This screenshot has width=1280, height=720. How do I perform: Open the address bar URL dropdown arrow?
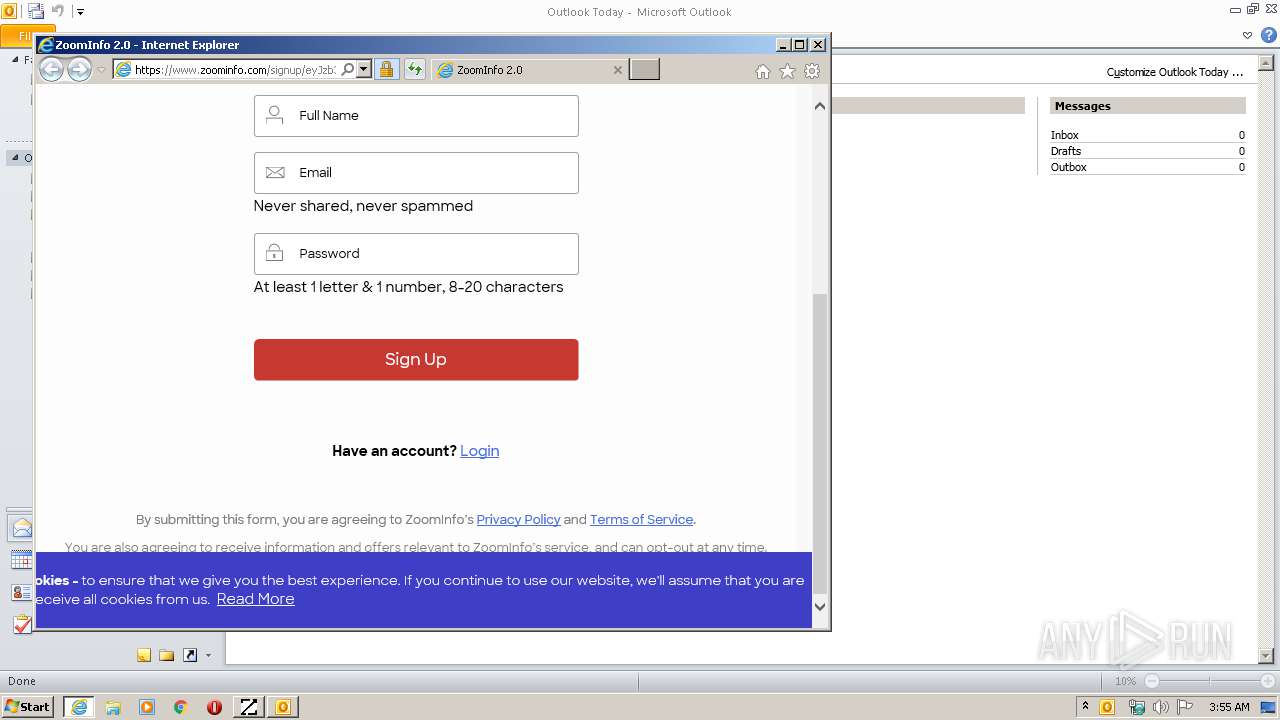click(x=364, y=70)
